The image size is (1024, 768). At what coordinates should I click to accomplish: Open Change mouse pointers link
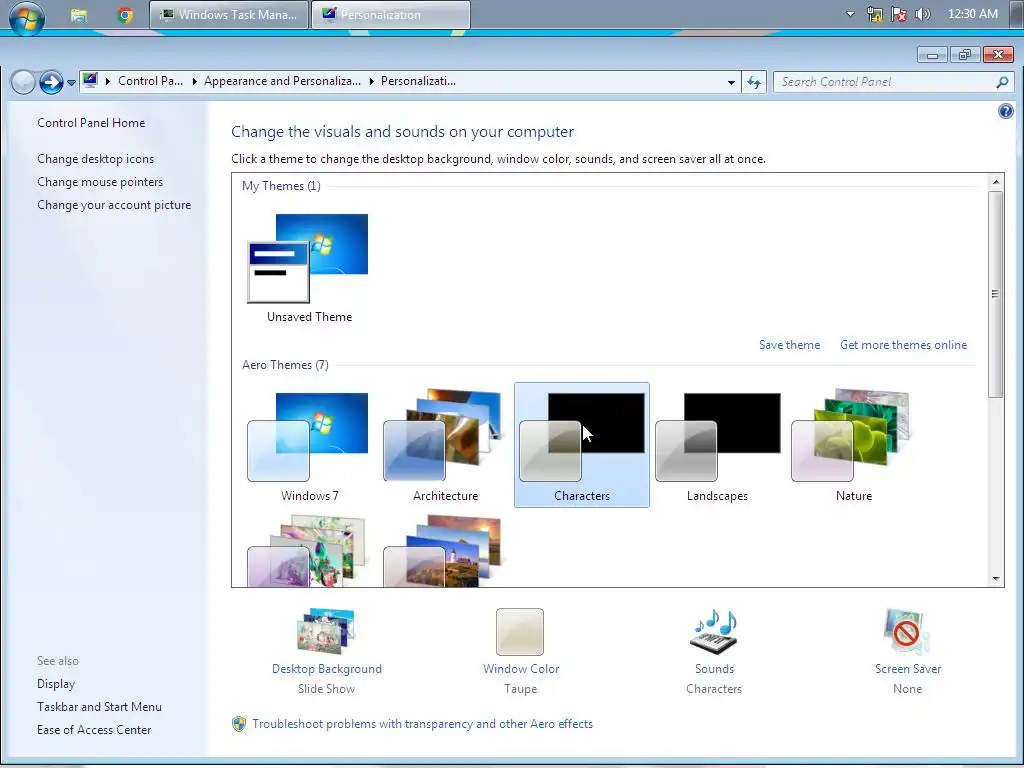(100, 182)
